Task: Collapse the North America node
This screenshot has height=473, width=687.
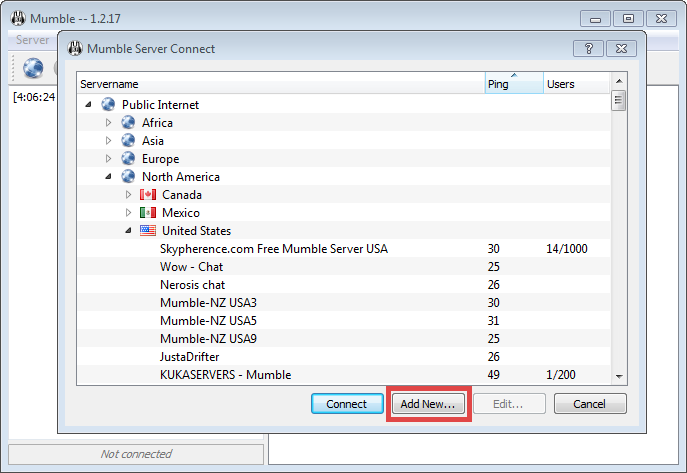Action: (109, 177)
